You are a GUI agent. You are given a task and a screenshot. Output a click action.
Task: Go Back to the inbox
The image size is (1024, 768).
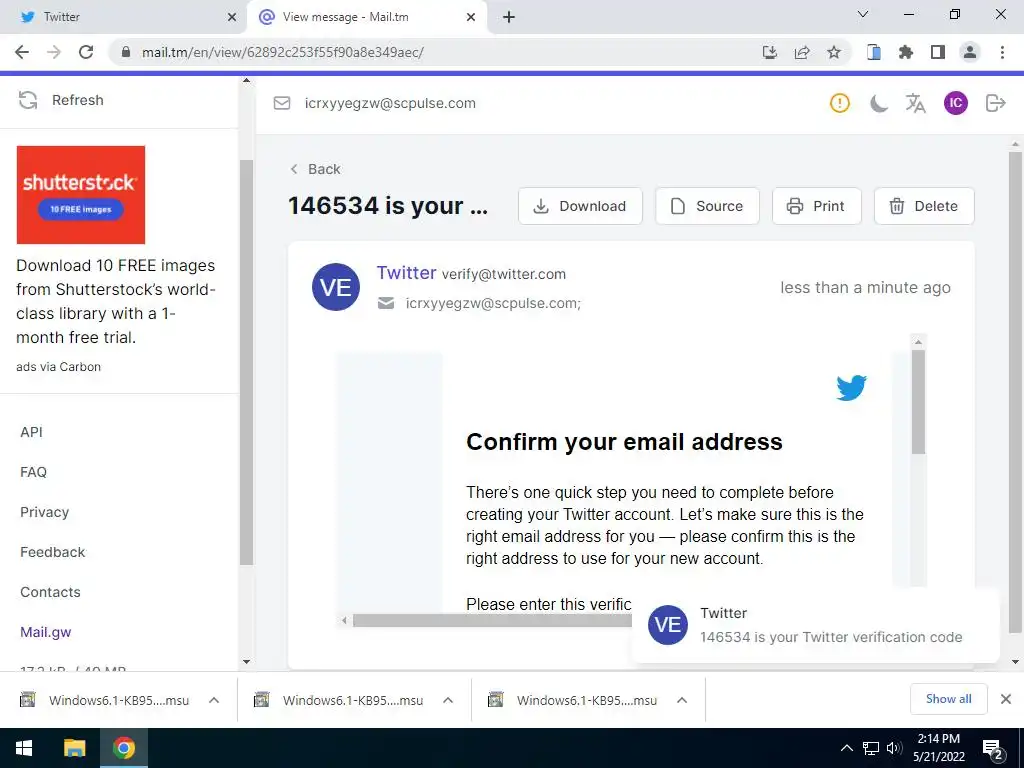click(315, 169)
